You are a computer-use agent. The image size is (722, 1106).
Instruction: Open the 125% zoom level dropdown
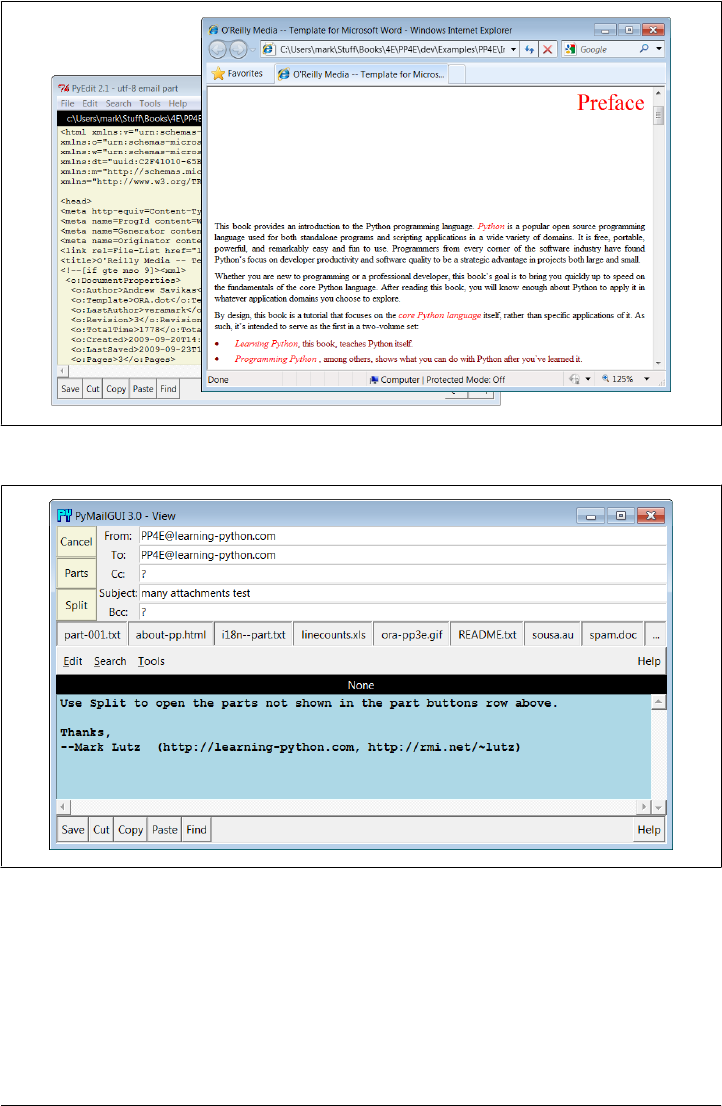[647, 379]
